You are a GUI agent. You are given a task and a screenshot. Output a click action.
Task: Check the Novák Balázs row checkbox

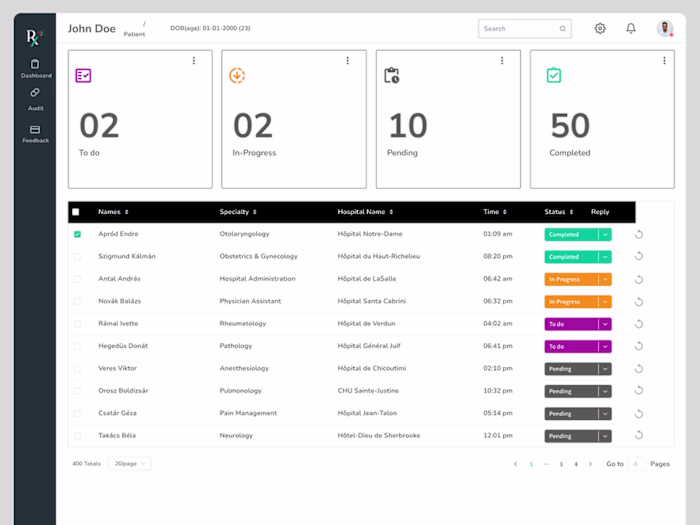tap(77, 301)
